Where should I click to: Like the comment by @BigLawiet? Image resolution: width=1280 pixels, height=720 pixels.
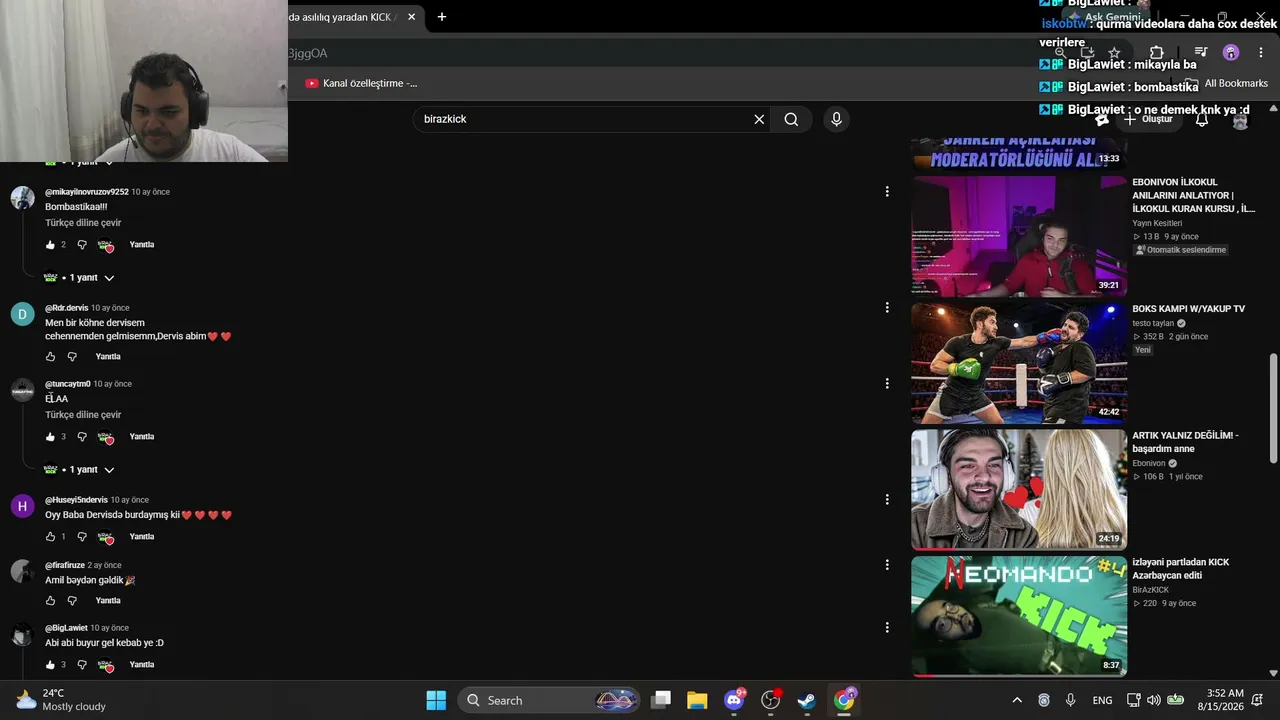pyautogui.click(x=50, y=665)
